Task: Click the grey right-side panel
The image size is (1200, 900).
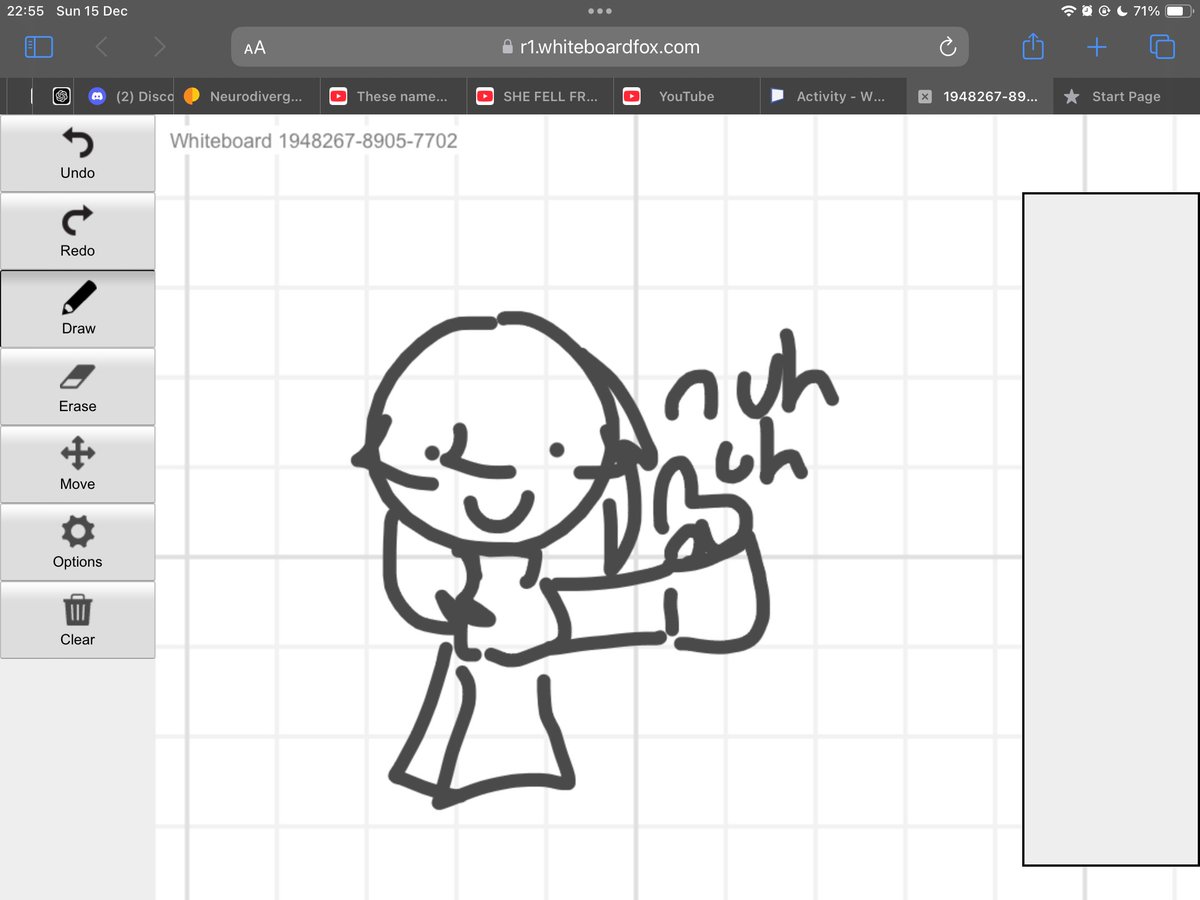Action: click(x=1110, y=529)
